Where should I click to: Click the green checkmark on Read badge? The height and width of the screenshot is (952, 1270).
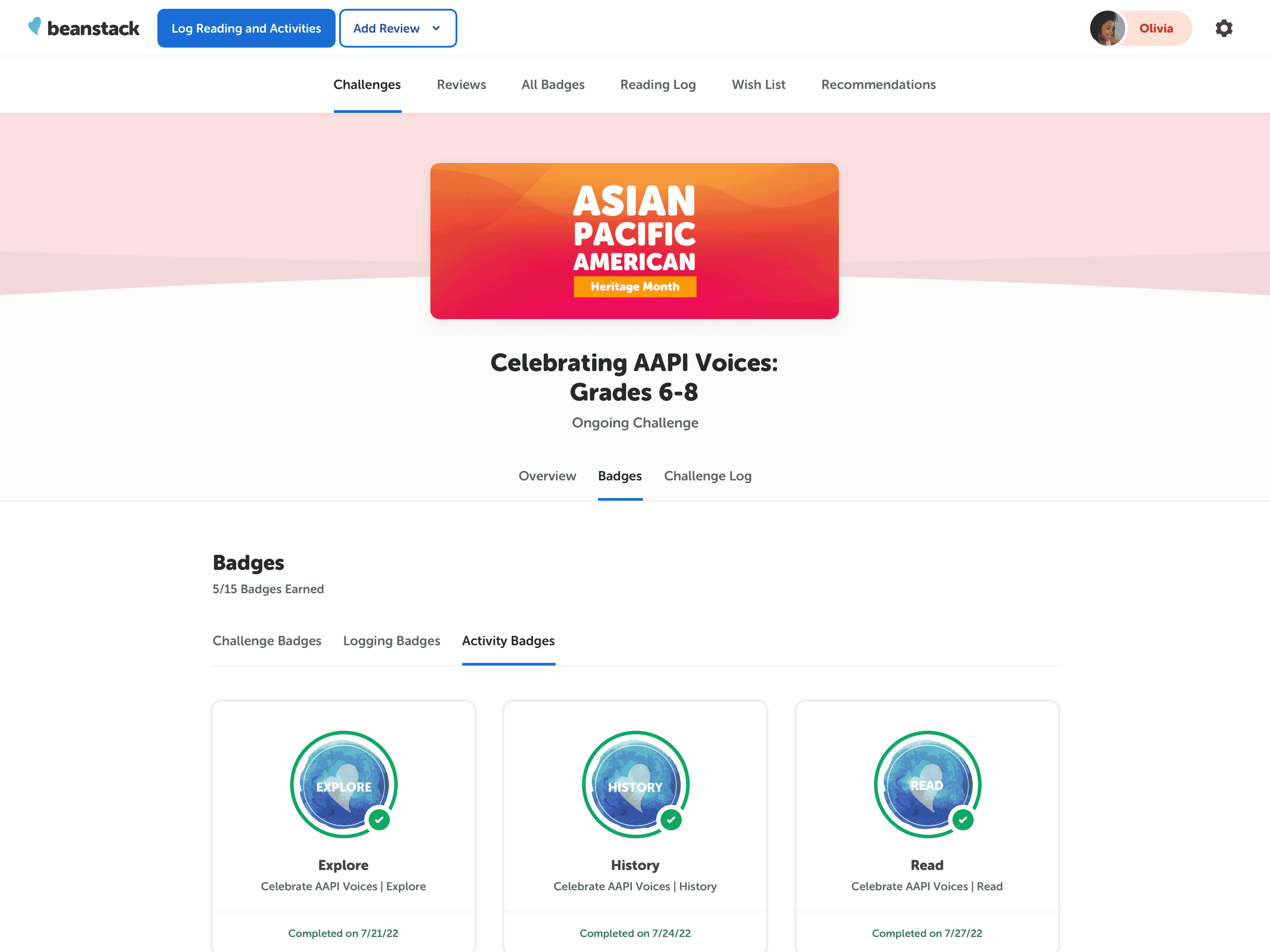tap(963, 819)
